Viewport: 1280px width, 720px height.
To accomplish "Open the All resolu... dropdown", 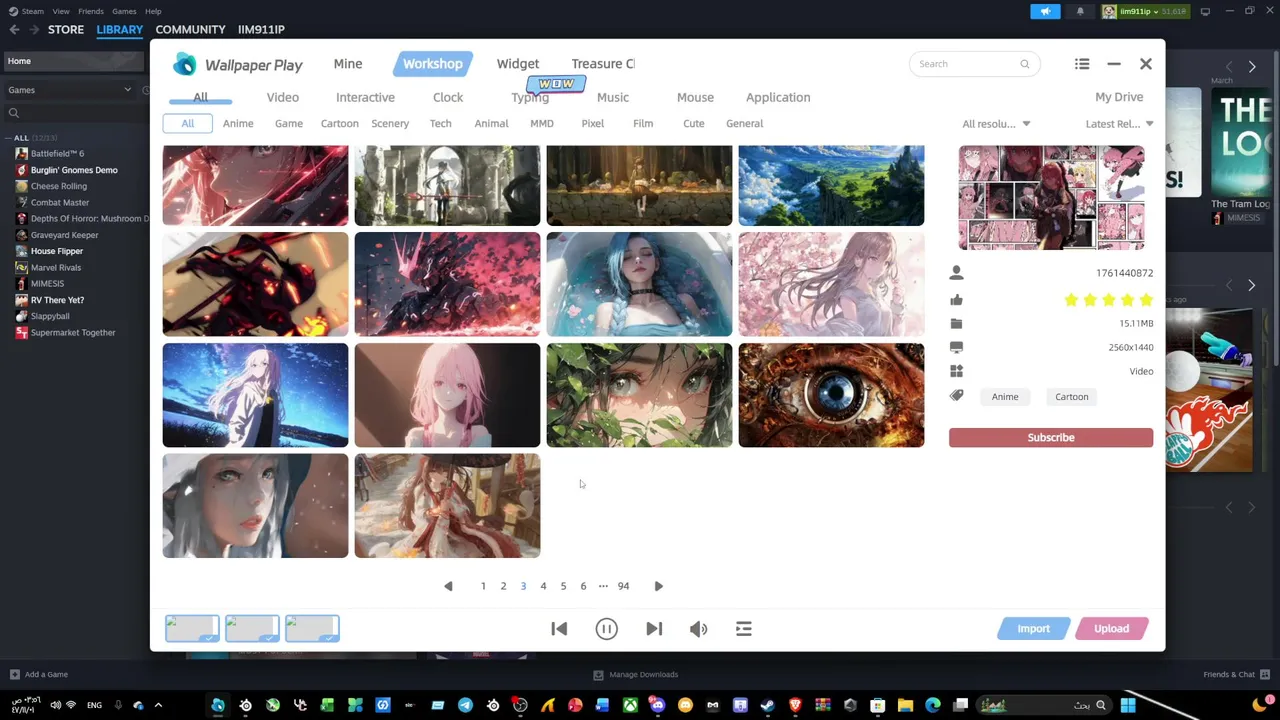I will click(996, 124).
